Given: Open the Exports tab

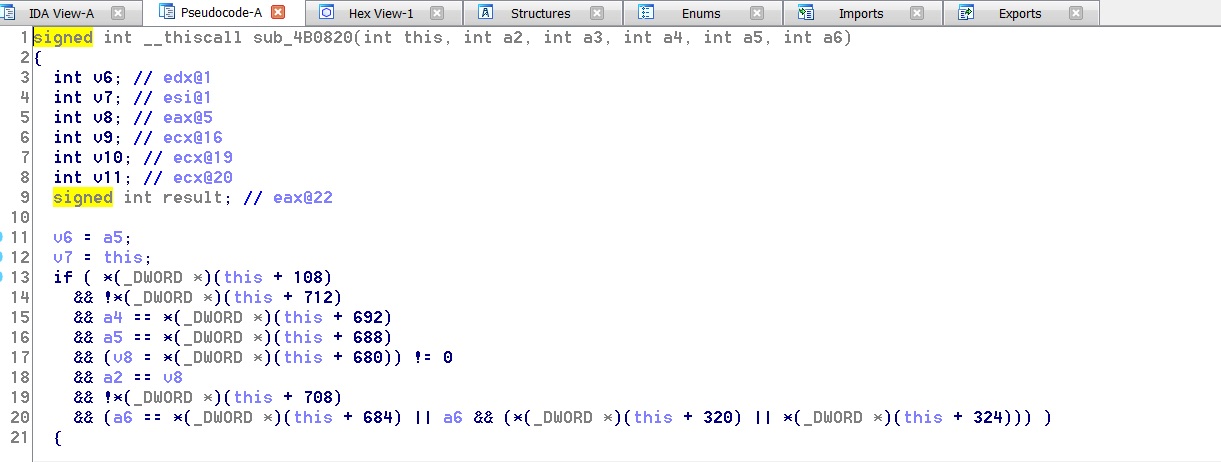Looking at the screenshot, I should (1020, 13).
